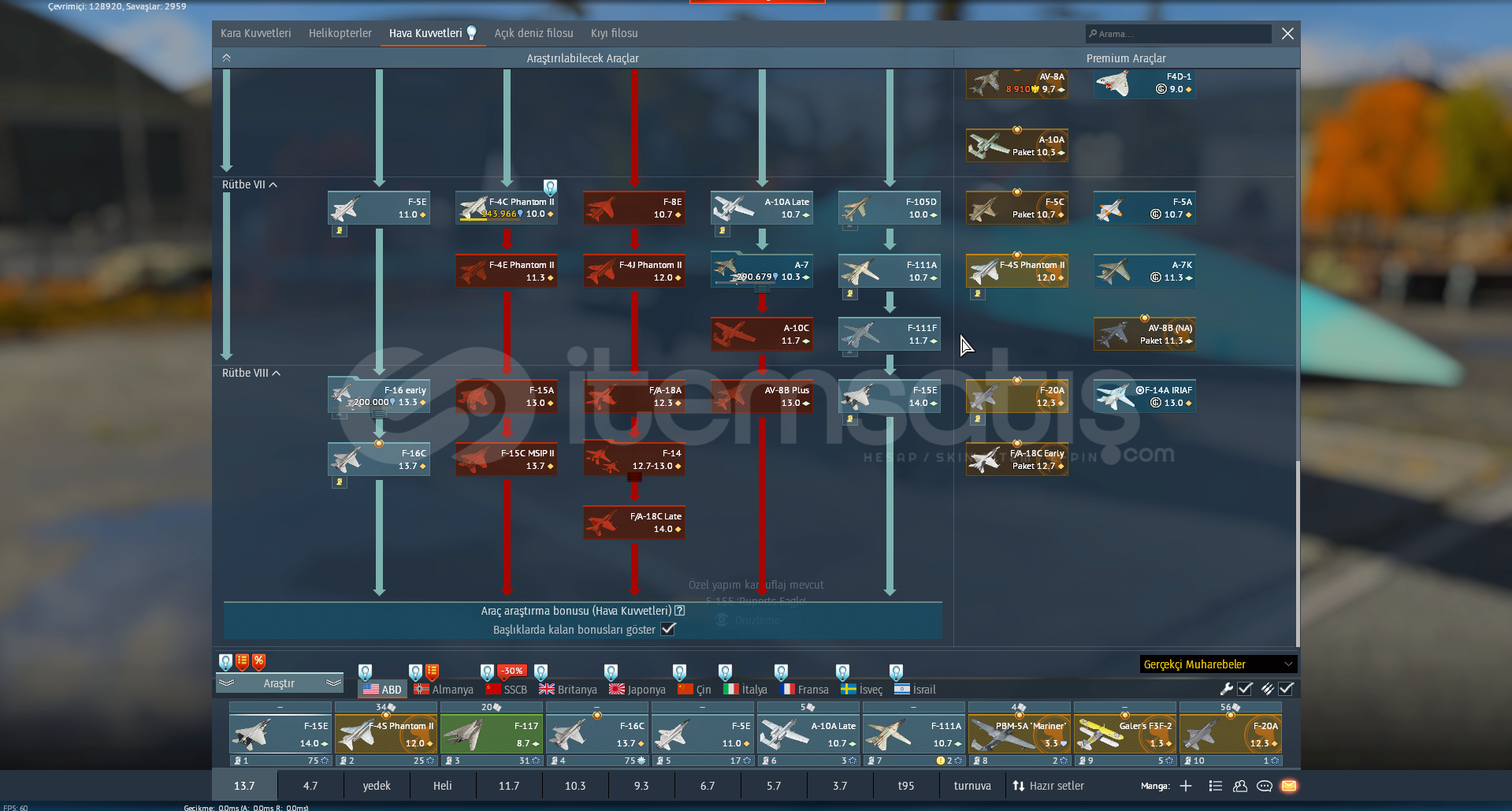Viewport: 1512px width, 811px height.
Task: Select the F-4C Phantom II card
Action: (x=507, y=208)
